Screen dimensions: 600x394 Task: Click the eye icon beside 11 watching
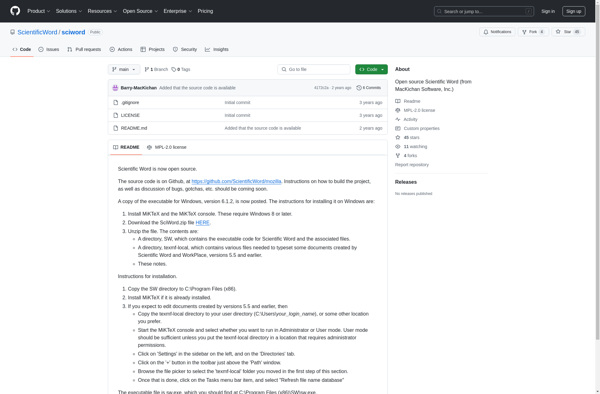click(398, 147)
